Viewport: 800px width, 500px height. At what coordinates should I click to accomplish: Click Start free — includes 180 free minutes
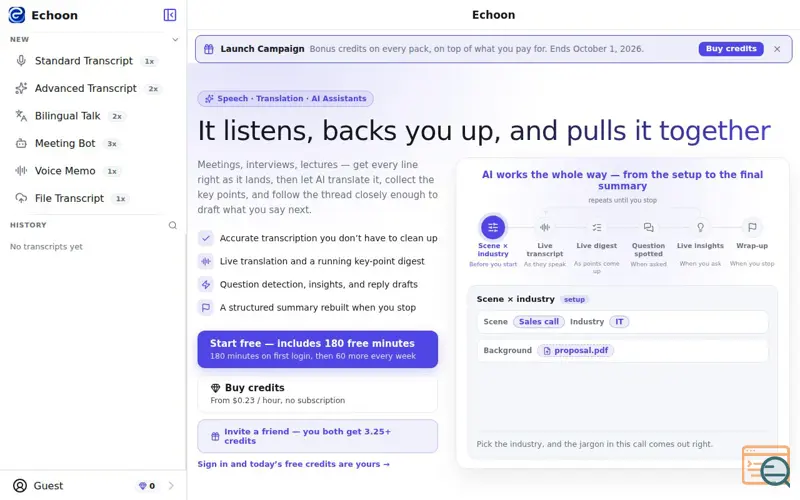(x=317, y=349)
